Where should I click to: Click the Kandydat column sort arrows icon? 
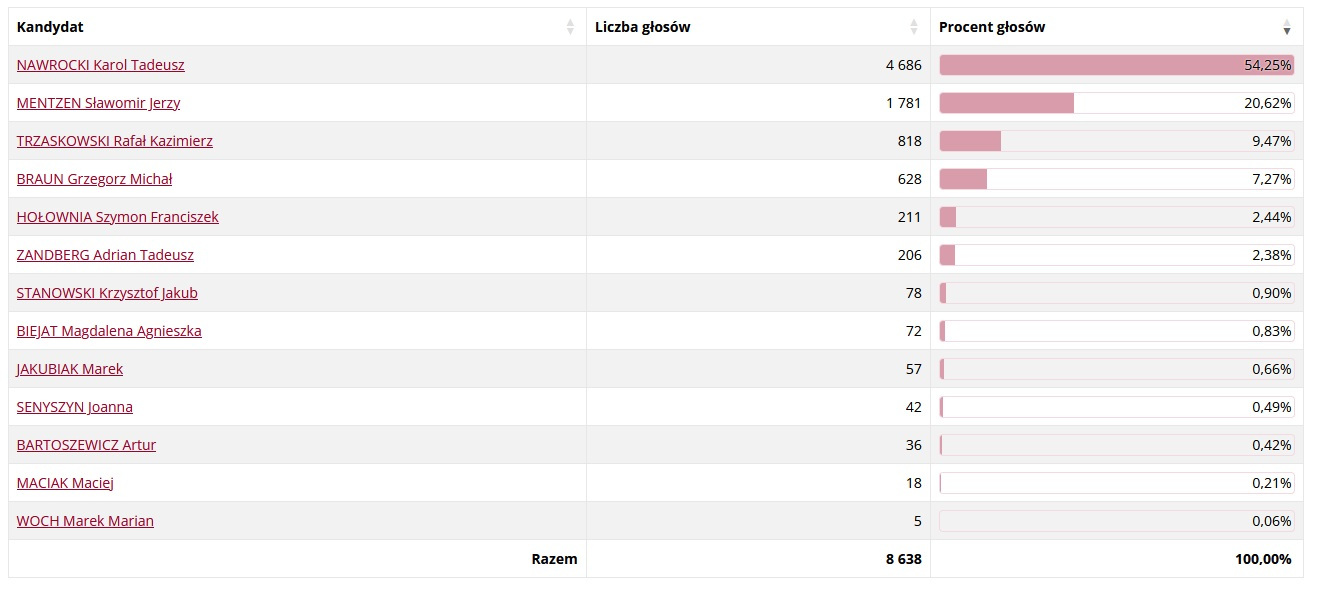570,27
